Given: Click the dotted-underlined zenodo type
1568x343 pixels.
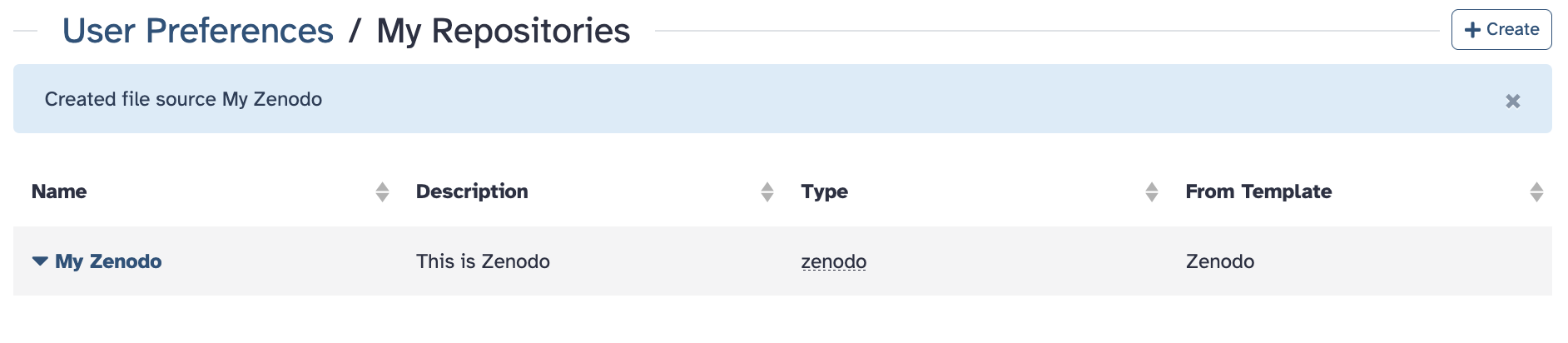Looking at the screenshot, I should [833, 261].
